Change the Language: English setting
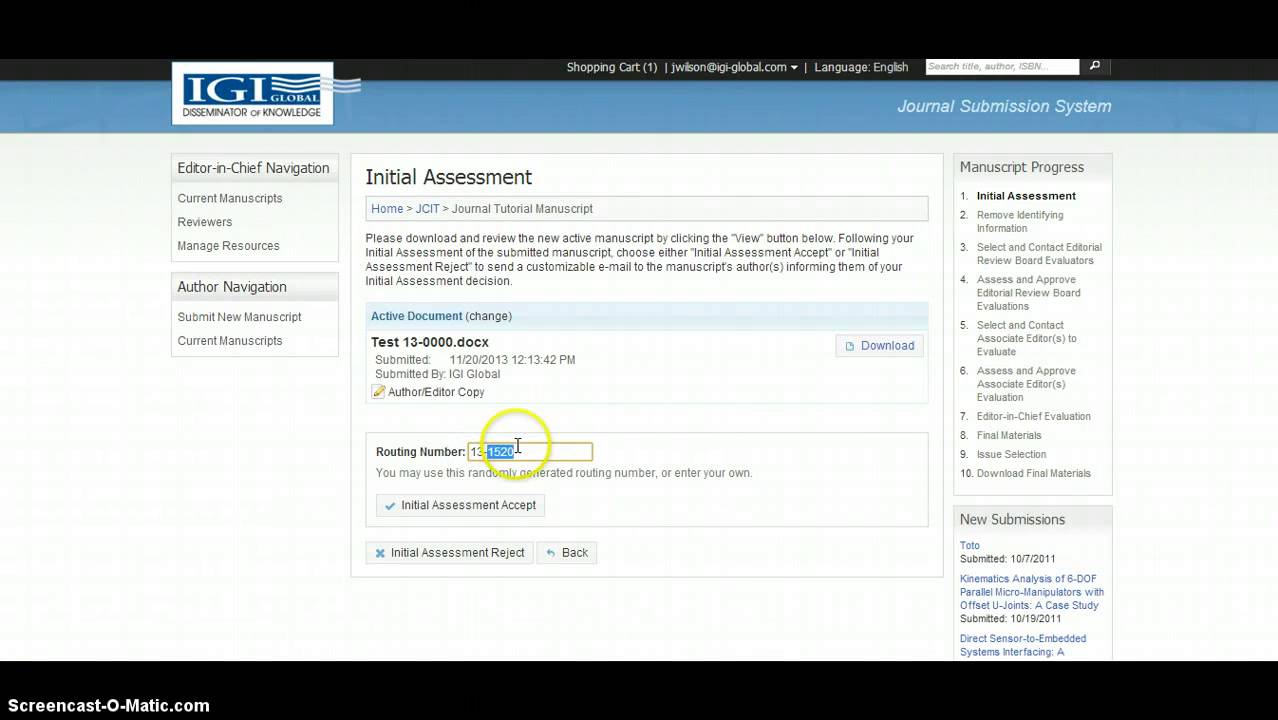The height and width of the screenshot is (720, 1278). 861,67
